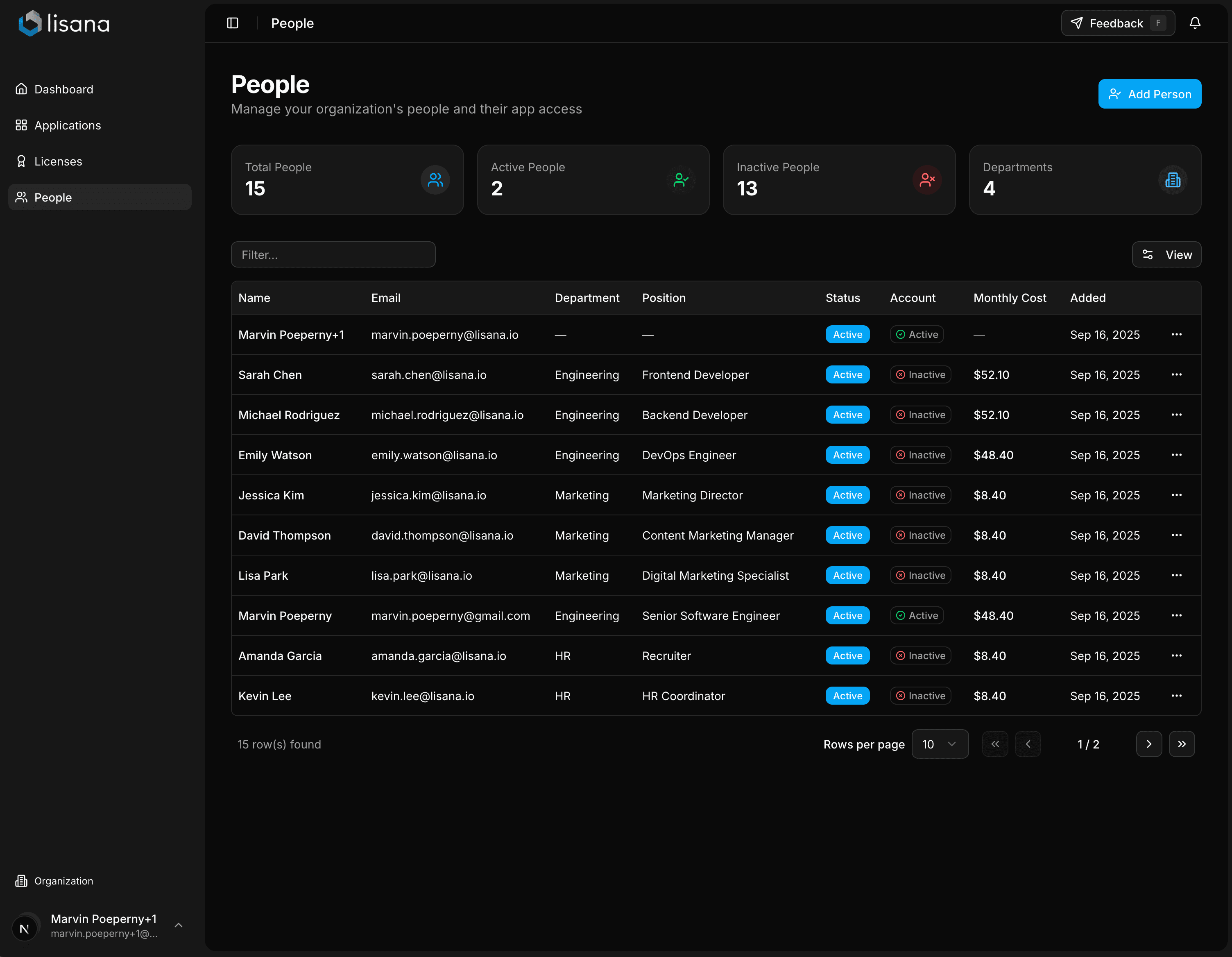Open the Rows per page dropdown
The width and height of the screenshot is (1232, 957).
pyautogui.click(x=940, y=744)
